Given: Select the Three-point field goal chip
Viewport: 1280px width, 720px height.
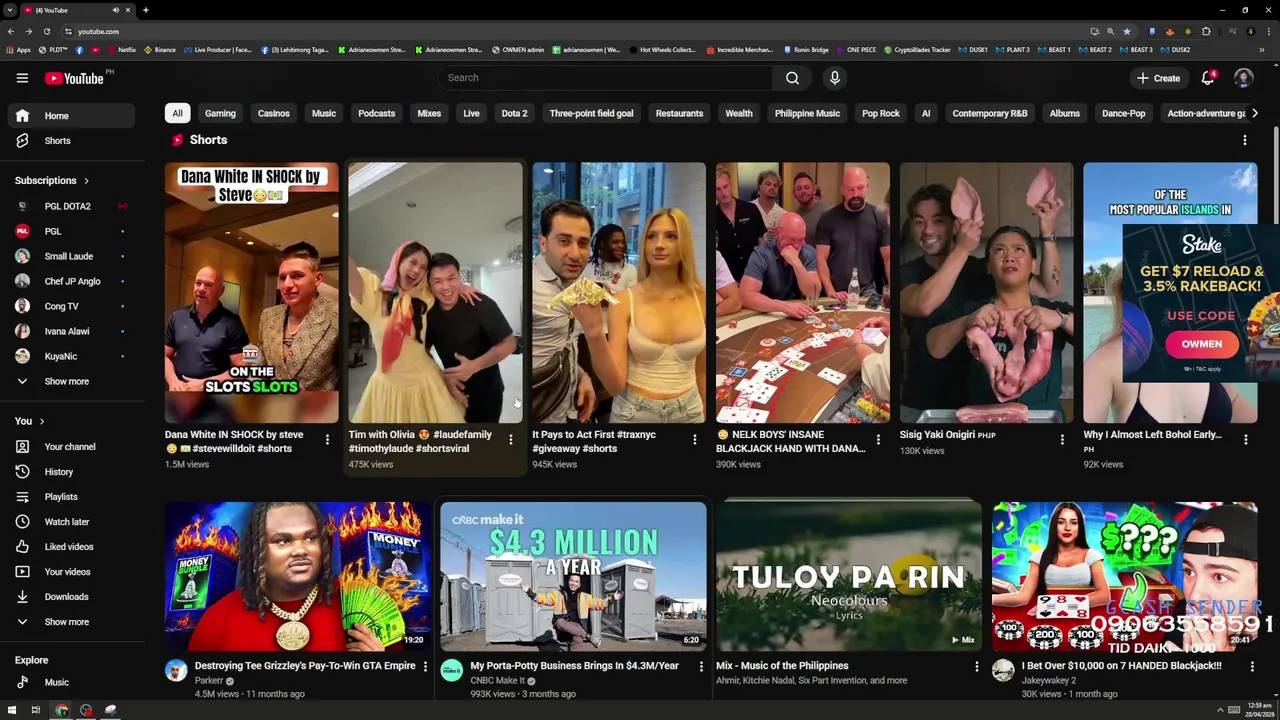Looking at the screenshot, I should tap(591, 113).
